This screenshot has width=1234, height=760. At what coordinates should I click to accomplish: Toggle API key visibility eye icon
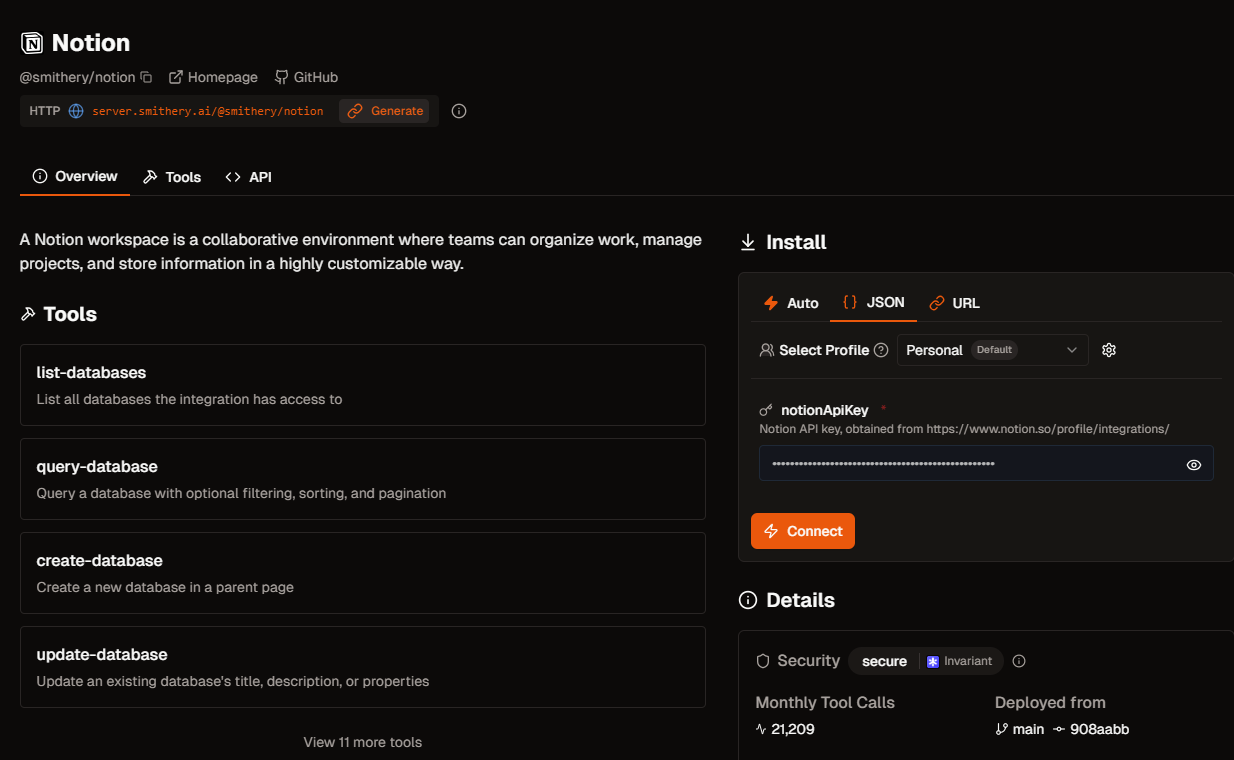(1194, 465)
